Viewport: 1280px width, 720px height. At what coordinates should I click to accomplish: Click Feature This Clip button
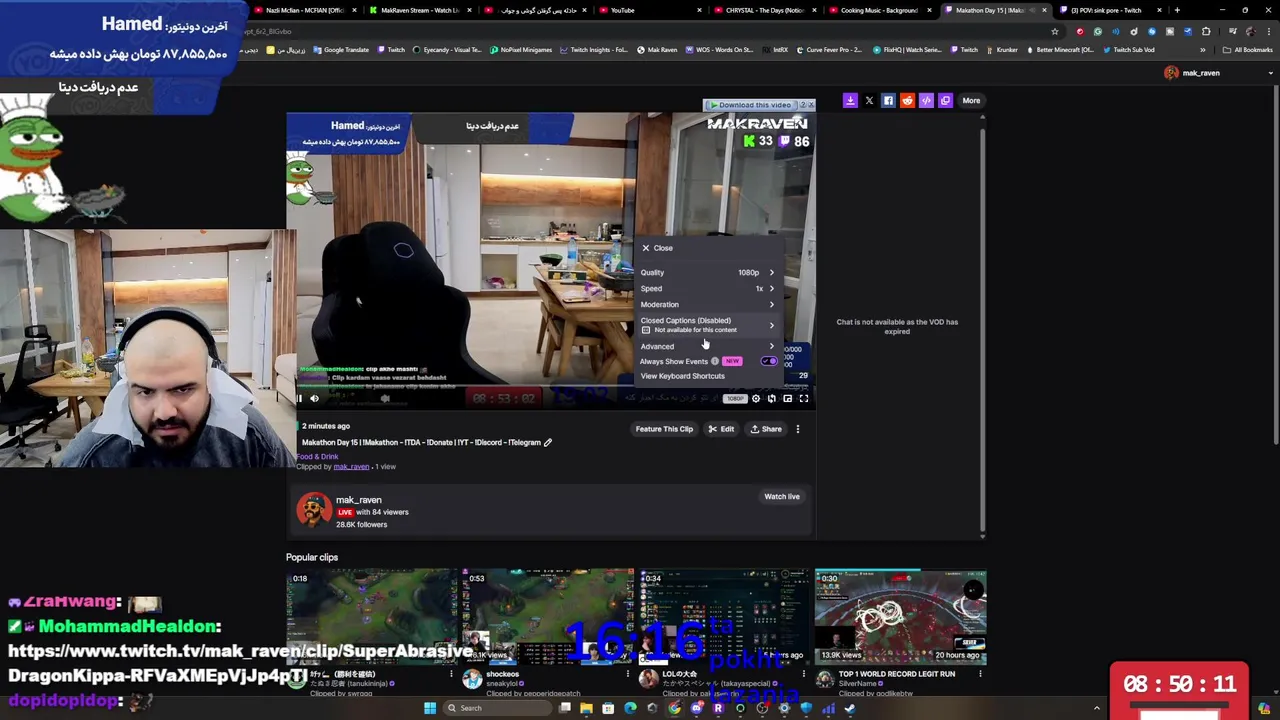[x=664, y=429]
